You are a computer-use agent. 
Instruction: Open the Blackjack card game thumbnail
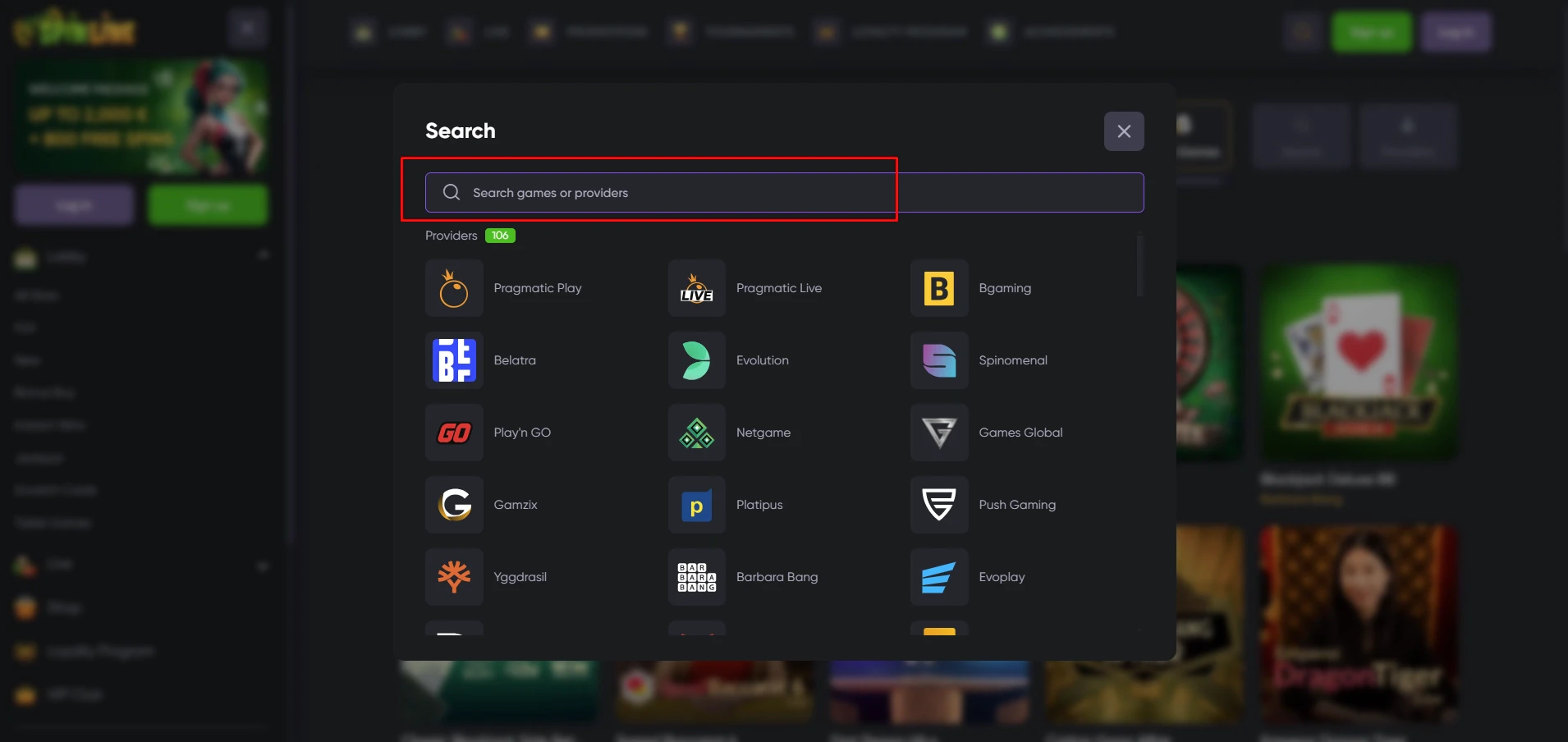click(x=1359, y=361)
